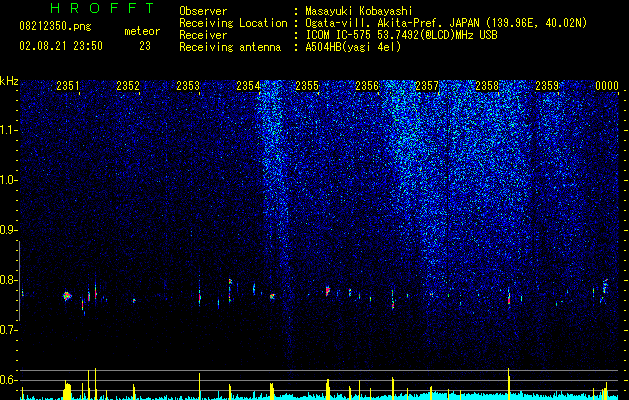Click the 2351 time marker

(68, 86)
